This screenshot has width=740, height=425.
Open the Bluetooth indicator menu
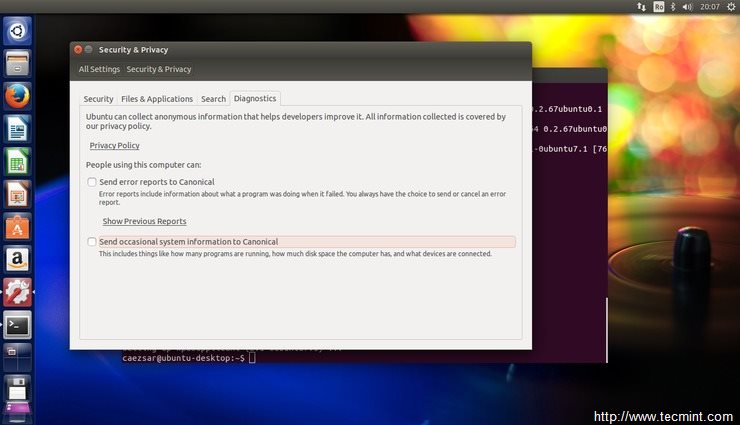coord(673,7)
